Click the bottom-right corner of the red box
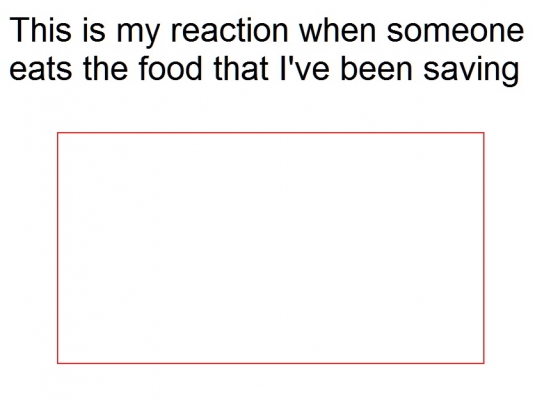The height and width of the screenshot is (400, 535). click(x=483, y=363)
